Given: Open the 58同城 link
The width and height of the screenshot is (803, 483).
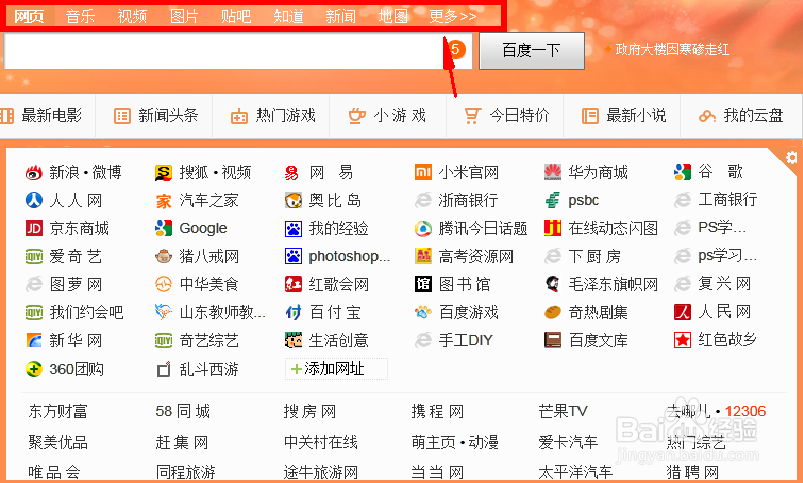Looking at the screenshot, I should pos(183,411).
